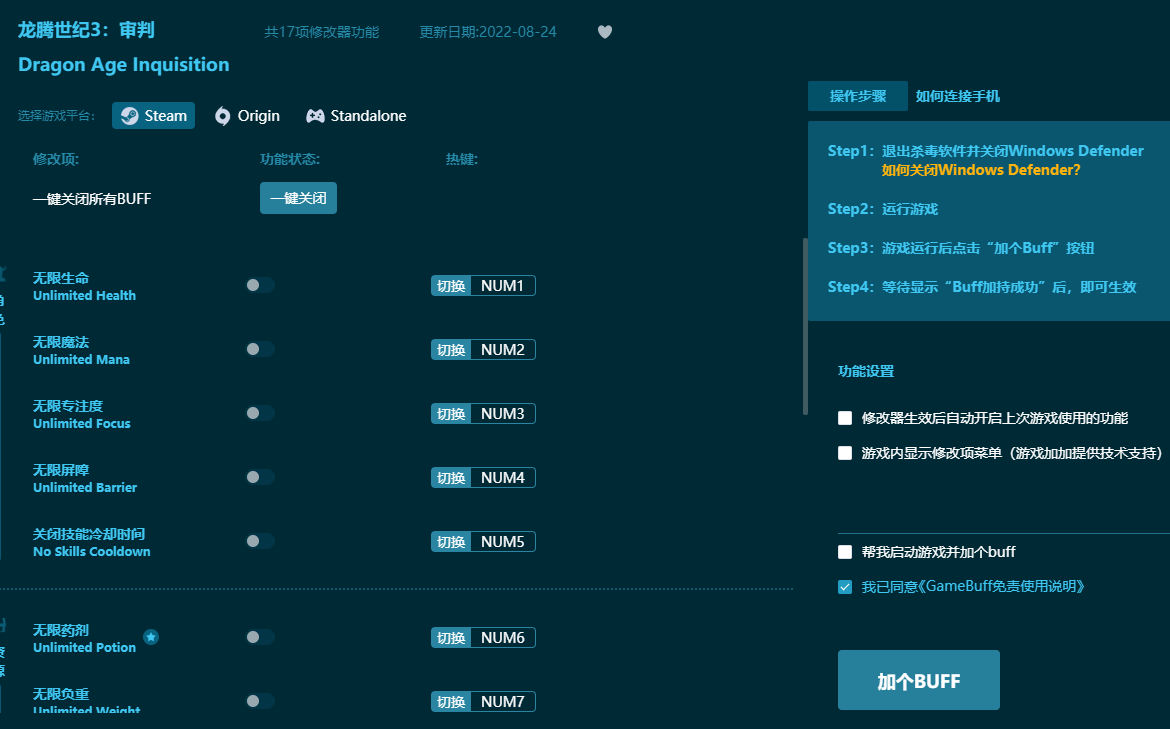Toggle Unlimited Weight switch

(260, 701)
